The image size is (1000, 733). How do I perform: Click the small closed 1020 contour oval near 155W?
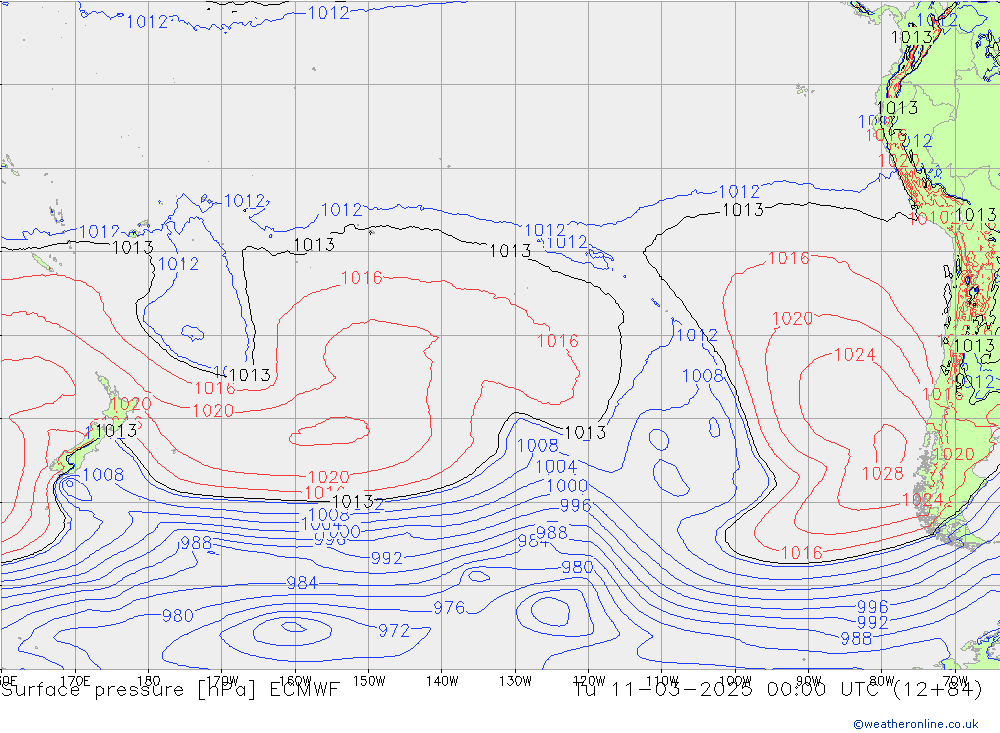pyautogui.click(x=329, y=431)
